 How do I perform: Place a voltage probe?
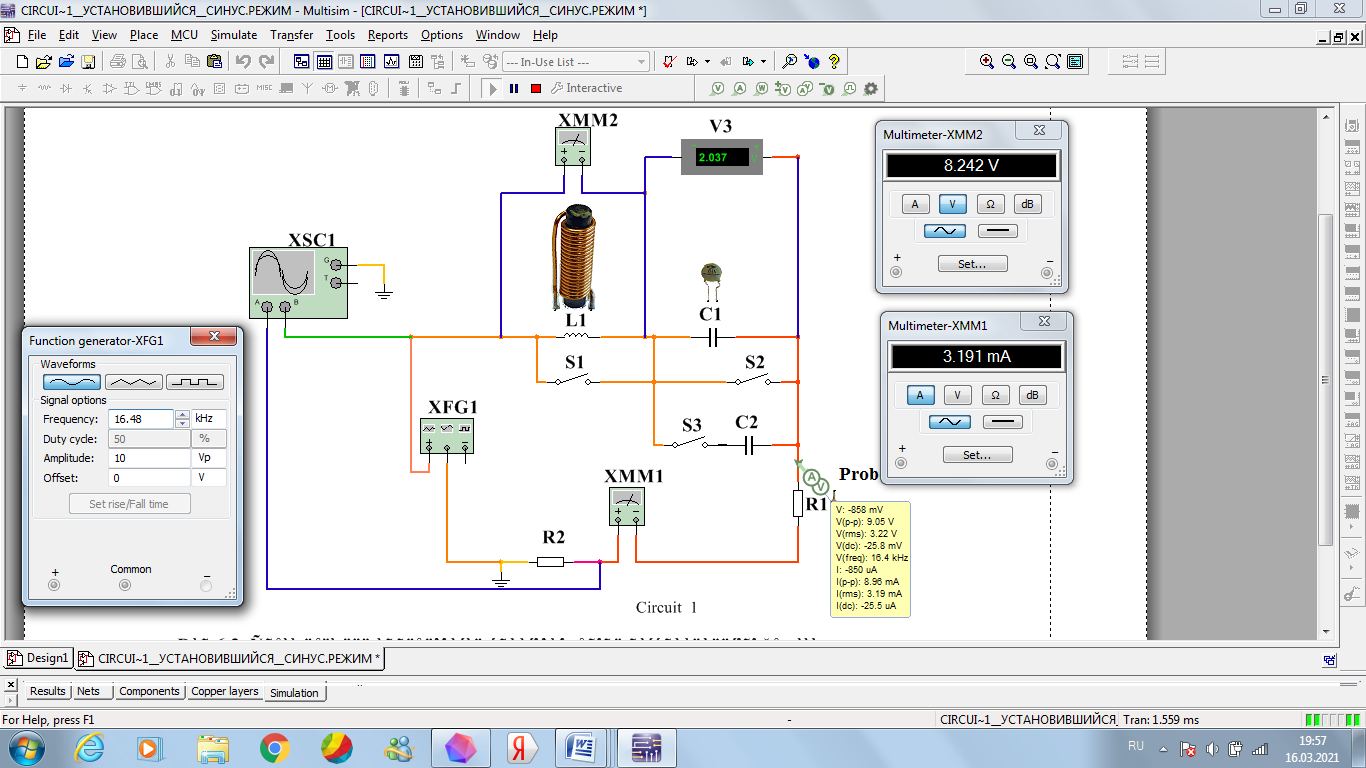[717, 88]
